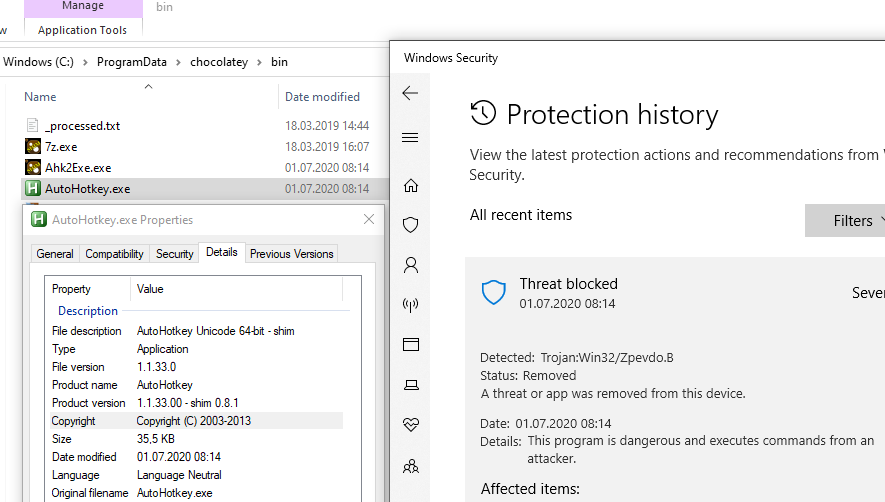Click the Properties dialog title icon
Screen dimensions: 885x502
click(x=39, y=219)
